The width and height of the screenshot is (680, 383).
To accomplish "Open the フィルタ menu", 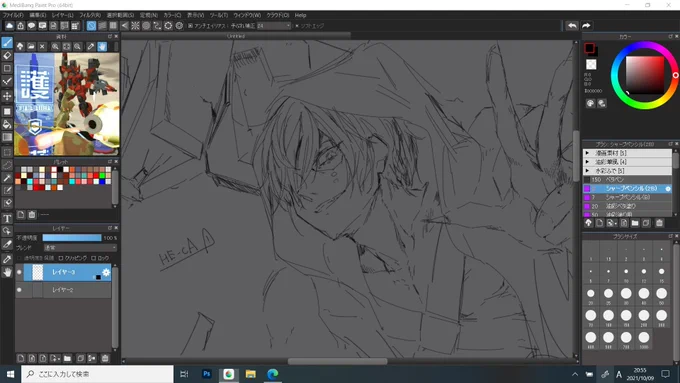I will click(90, 15).
